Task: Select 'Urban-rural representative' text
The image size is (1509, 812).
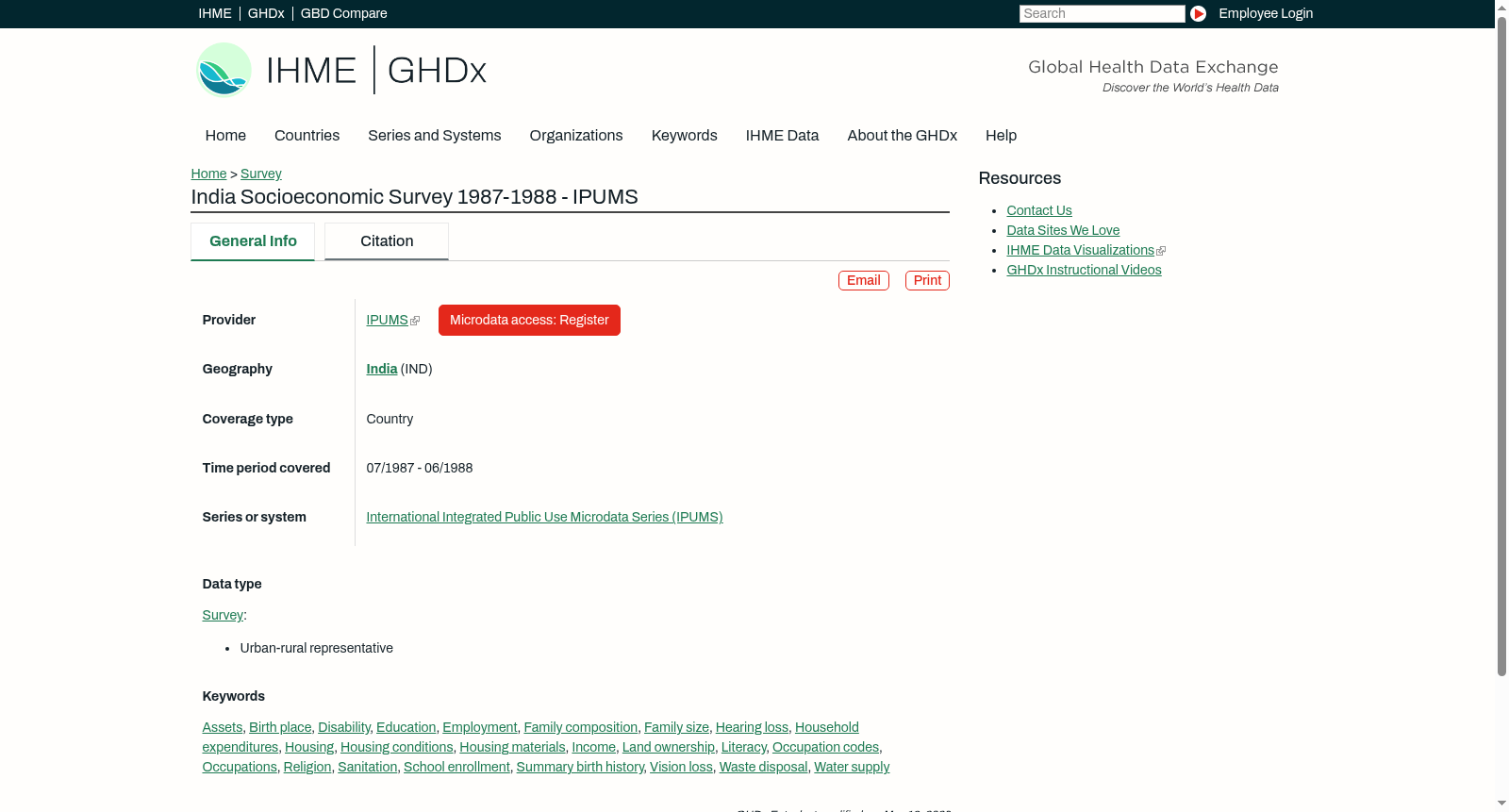Action: click(317, 648)
